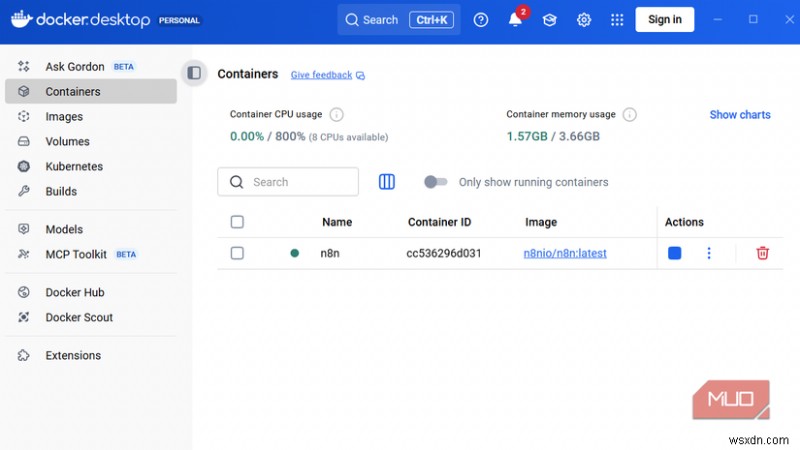Check the select-all containers checkbox
Viewport: 800px width, 450px height.
pyautogui.click(x=237, y=222)
